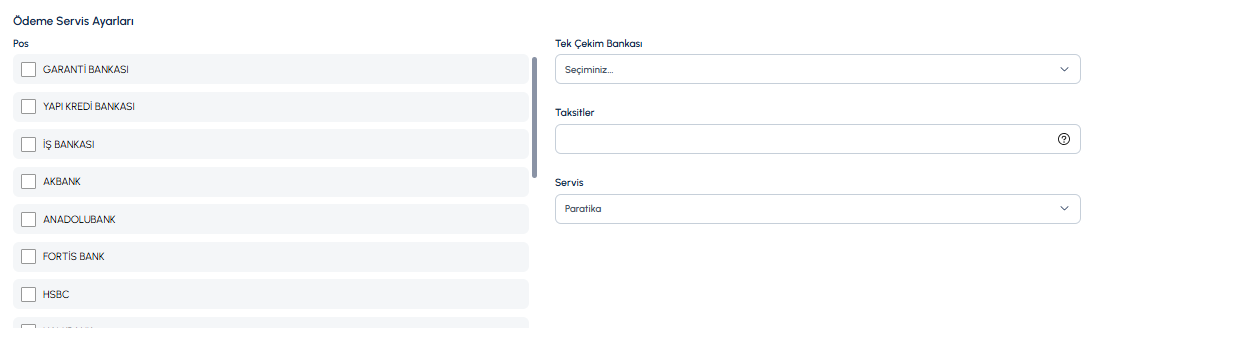Click the chevron arrow of Tek Çekim Bankası

click(x=1064, y=69)
